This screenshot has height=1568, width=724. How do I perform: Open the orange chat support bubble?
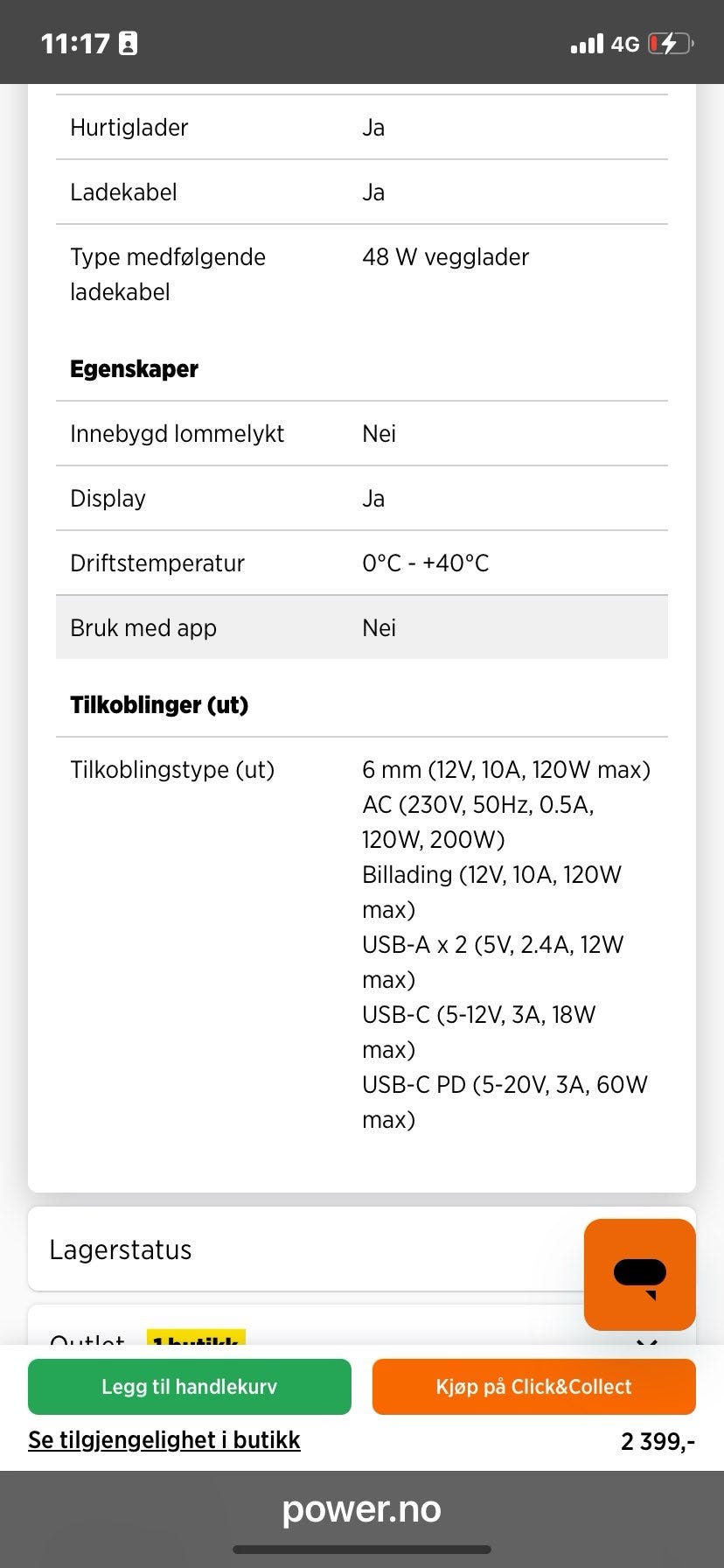639,1274
